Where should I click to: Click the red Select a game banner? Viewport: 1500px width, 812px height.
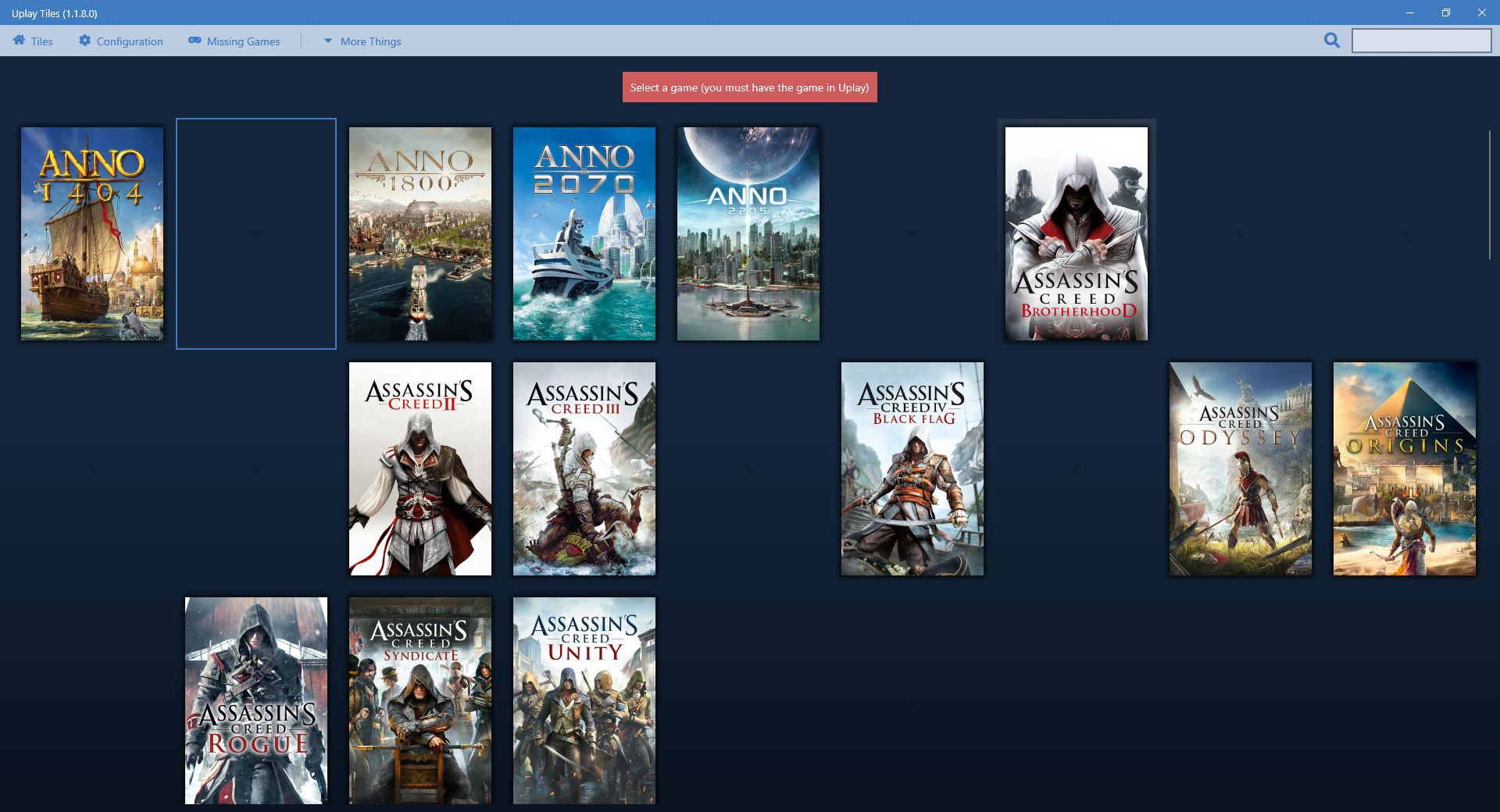click(x=749, y=87)
